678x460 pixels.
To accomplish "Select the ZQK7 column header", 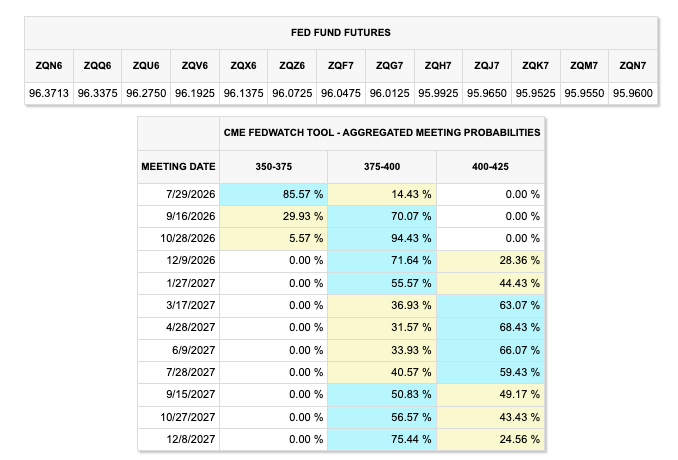I will (x=535, y=66).
